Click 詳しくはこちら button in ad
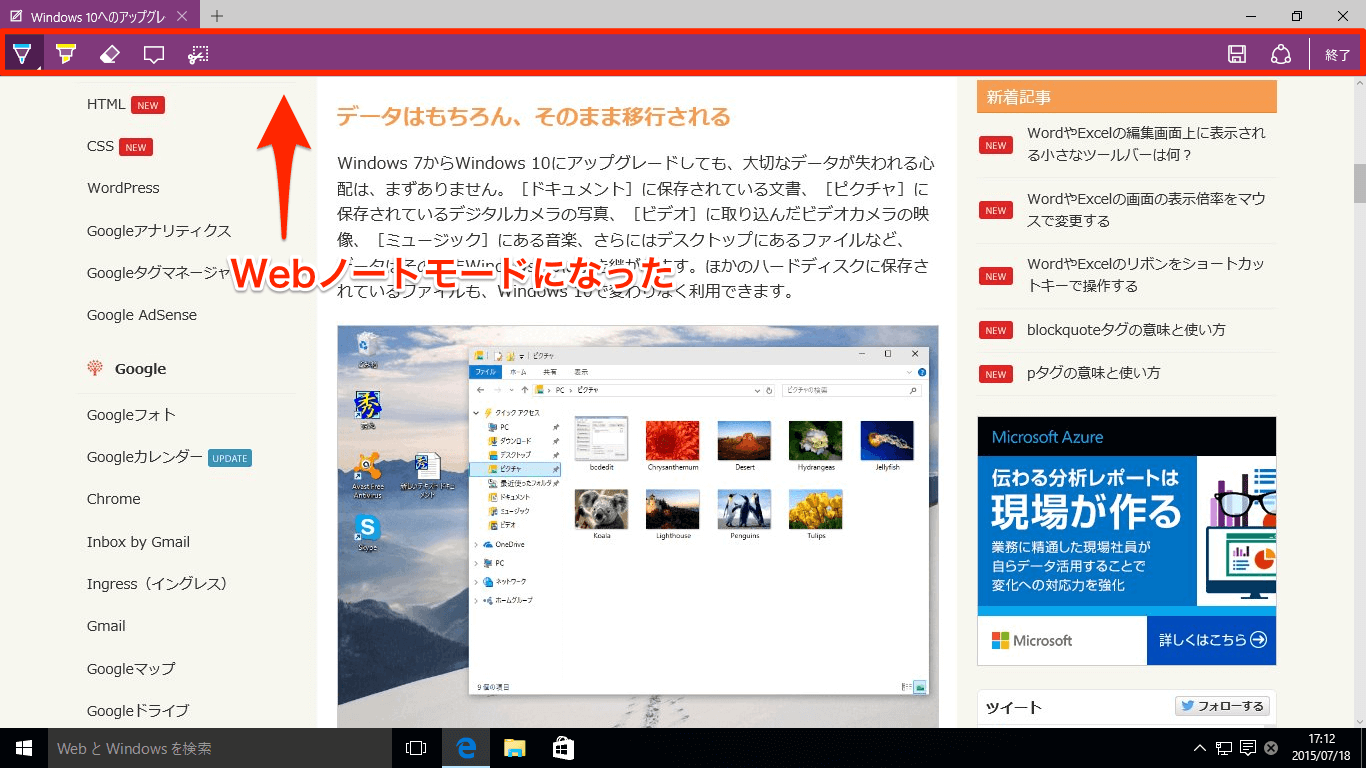The height and width of the screenshot is (768, 1366). pos(1212,640)
